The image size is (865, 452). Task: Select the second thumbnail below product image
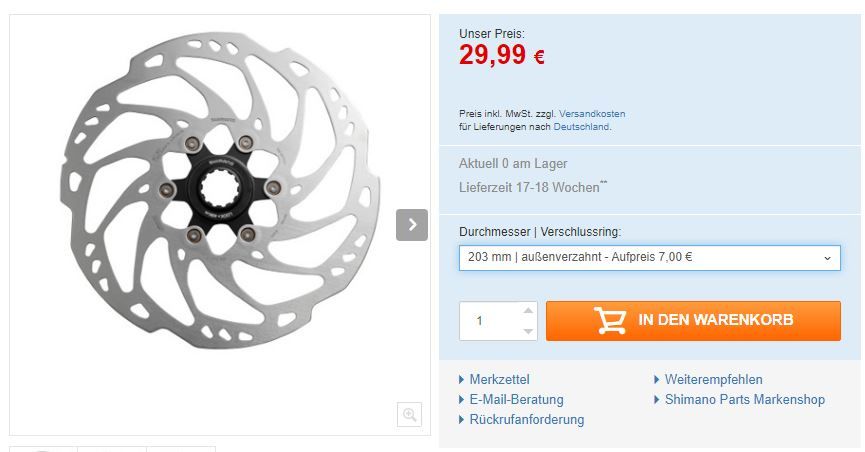[x=112, y=449]
